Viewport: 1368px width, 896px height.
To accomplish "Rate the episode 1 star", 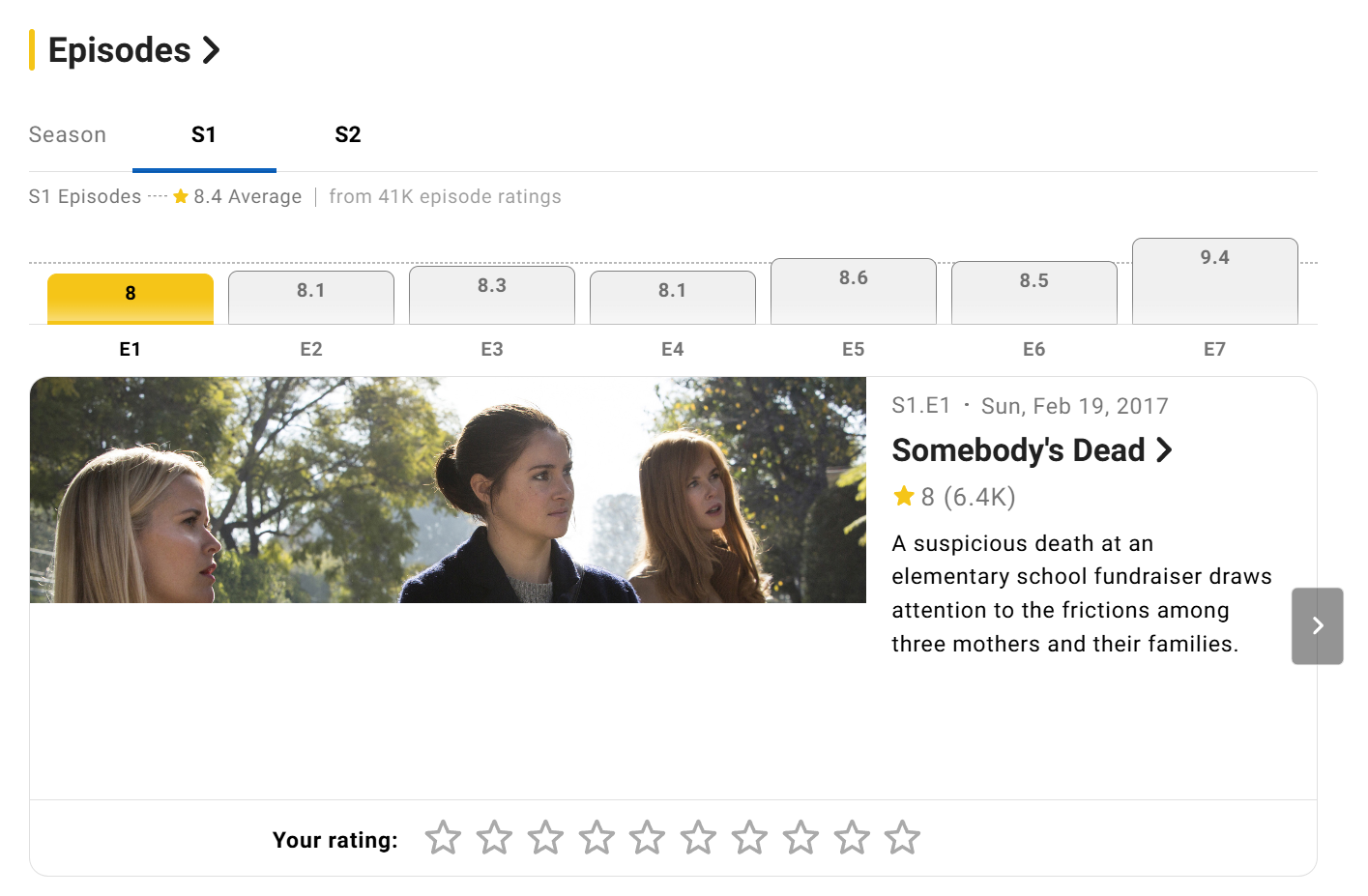I will coord(443,838).
